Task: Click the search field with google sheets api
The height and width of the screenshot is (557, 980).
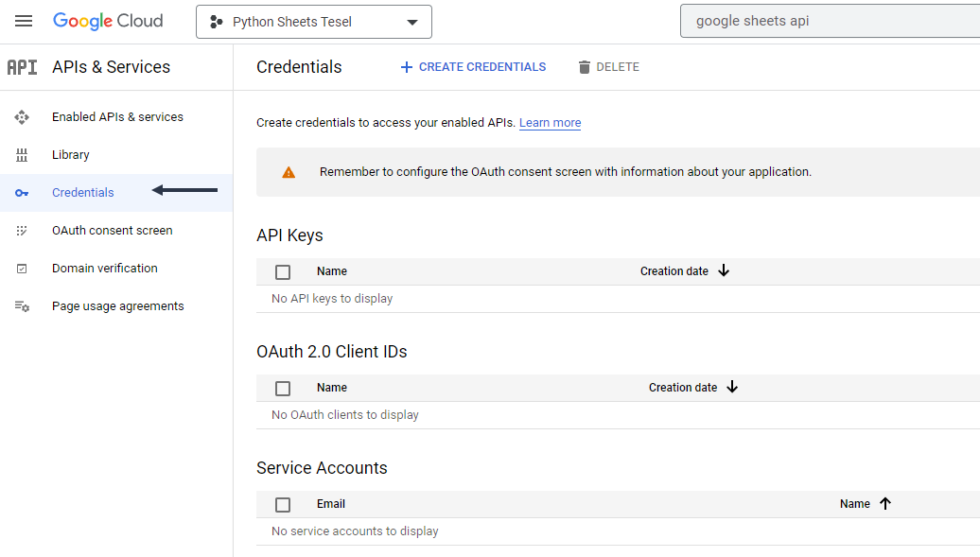Action: (830, 21)
